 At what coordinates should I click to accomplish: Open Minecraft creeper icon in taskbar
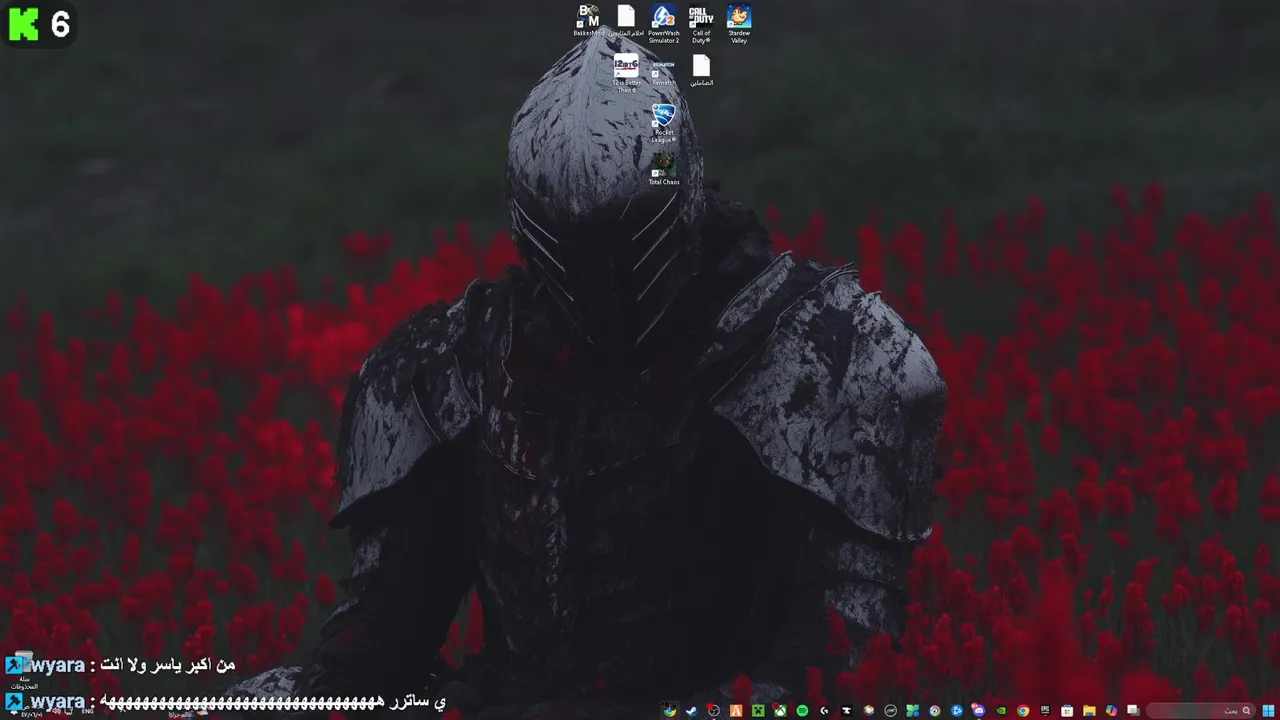pos(758,711)
